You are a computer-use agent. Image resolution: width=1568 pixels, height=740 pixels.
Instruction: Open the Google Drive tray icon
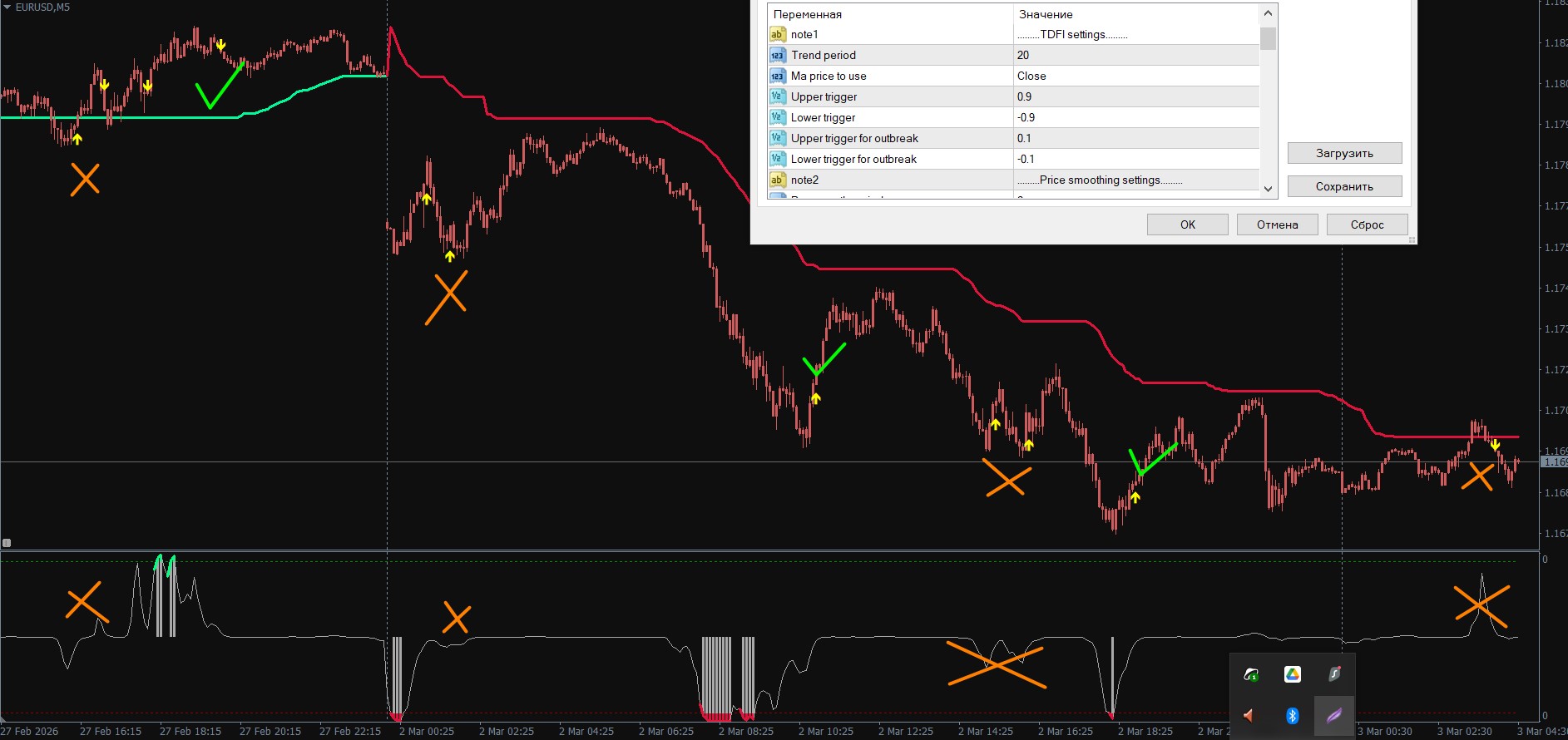[x=1292, y=674]
